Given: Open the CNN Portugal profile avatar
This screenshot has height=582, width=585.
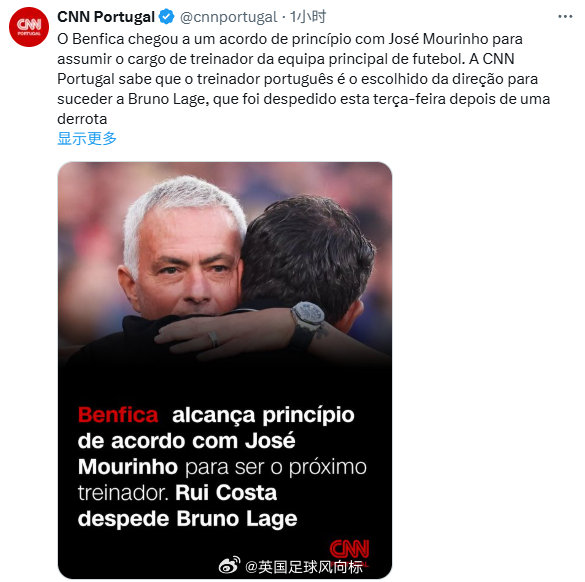Looking at the screenshot, I should 29,27.
